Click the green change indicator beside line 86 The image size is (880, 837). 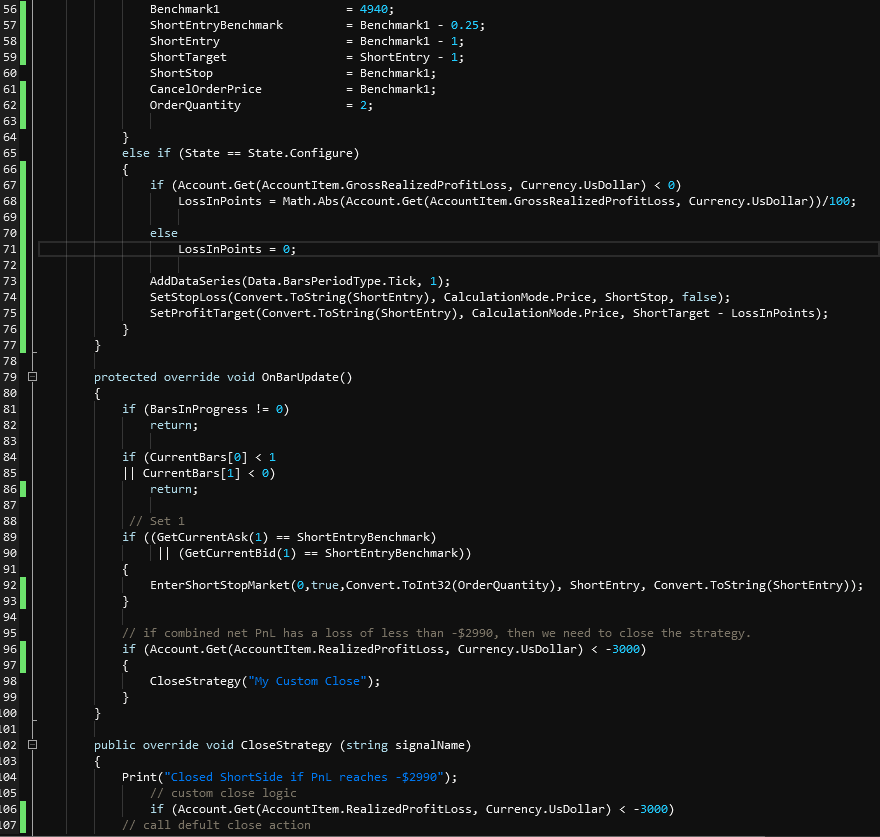22,489
